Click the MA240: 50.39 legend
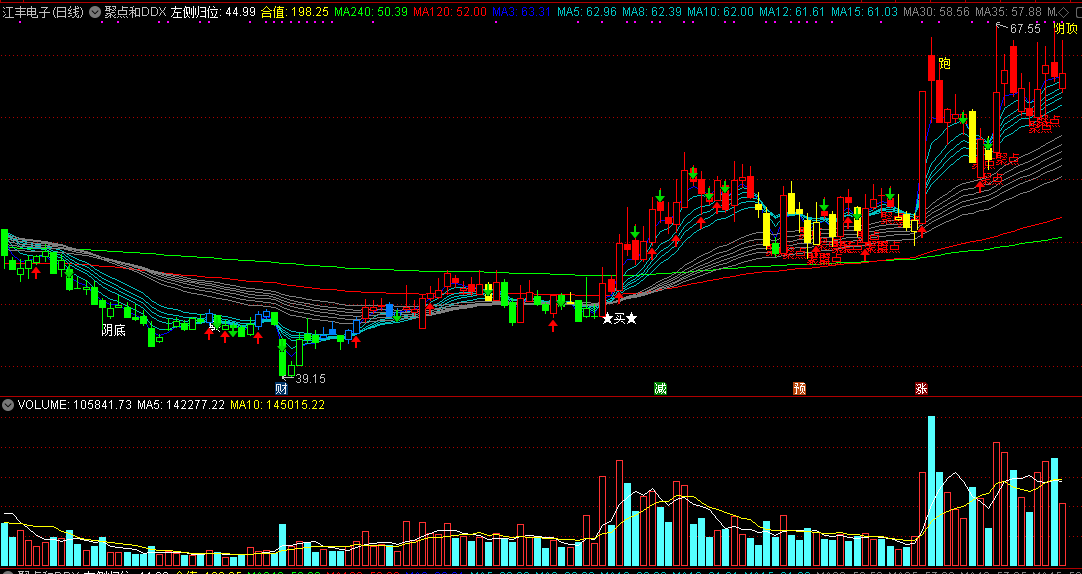Screen dimensions: 1082x574 (371, 12)
